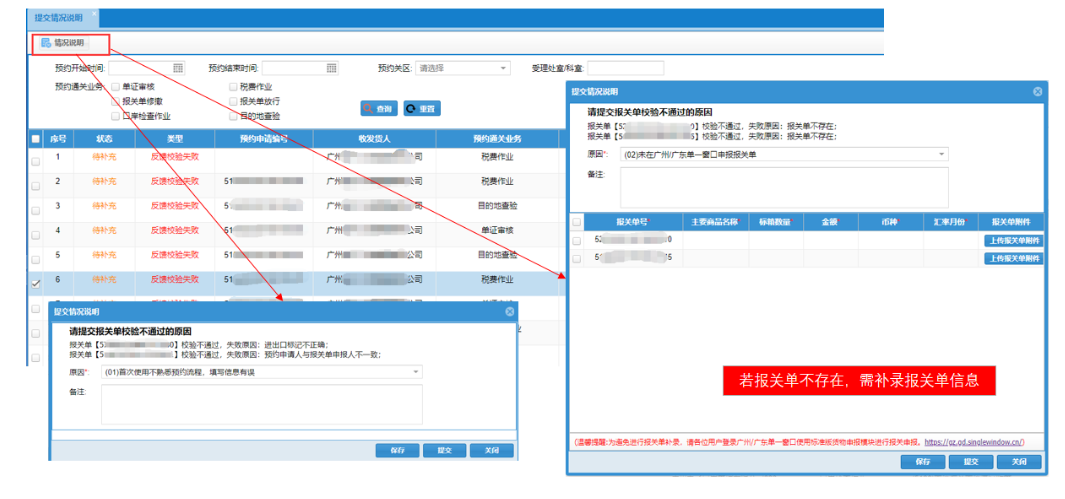1065x499 pixels.
Task: Click the 报关单号 column header
Action: [x=633, y=222]
